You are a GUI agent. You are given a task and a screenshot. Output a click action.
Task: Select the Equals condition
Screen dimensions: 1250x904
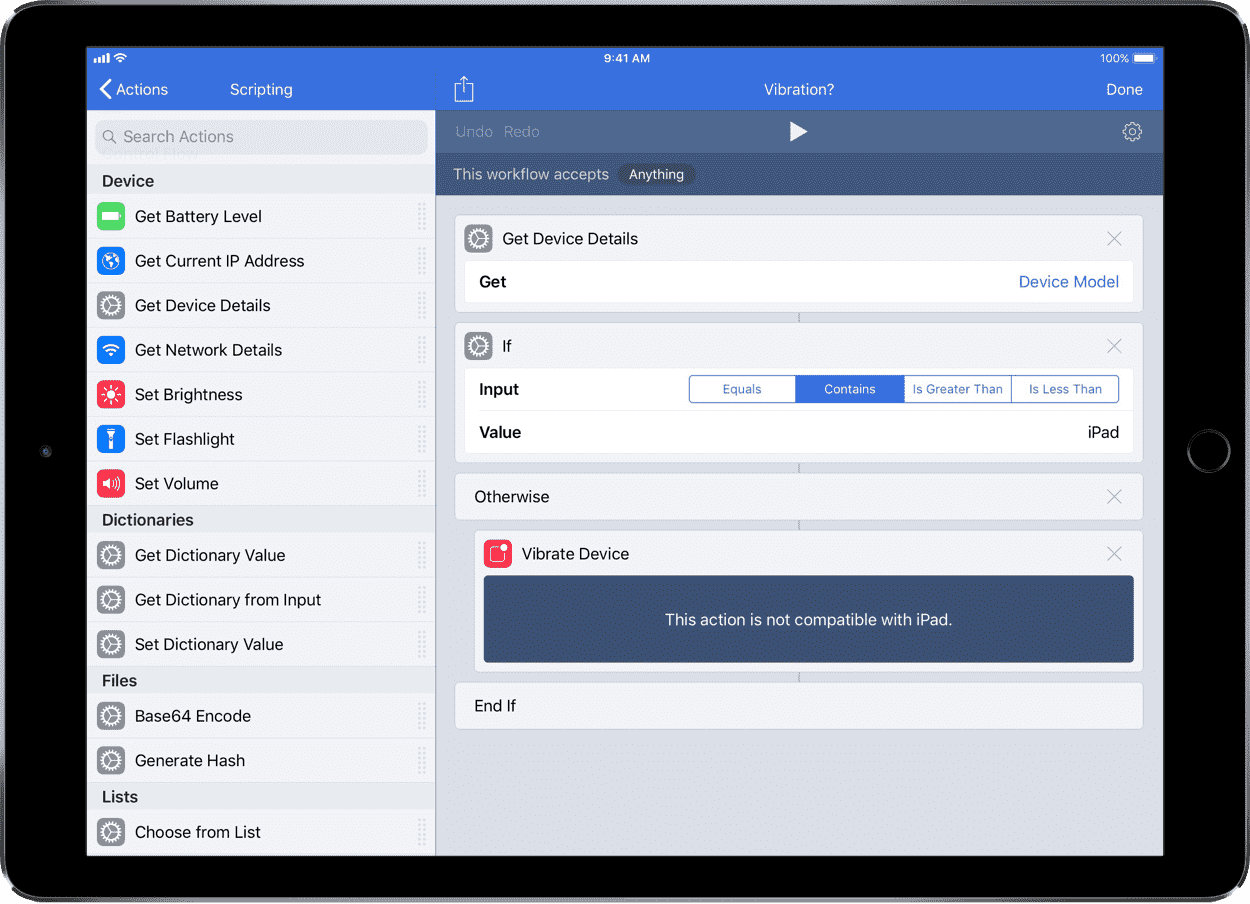coord(742,389)
